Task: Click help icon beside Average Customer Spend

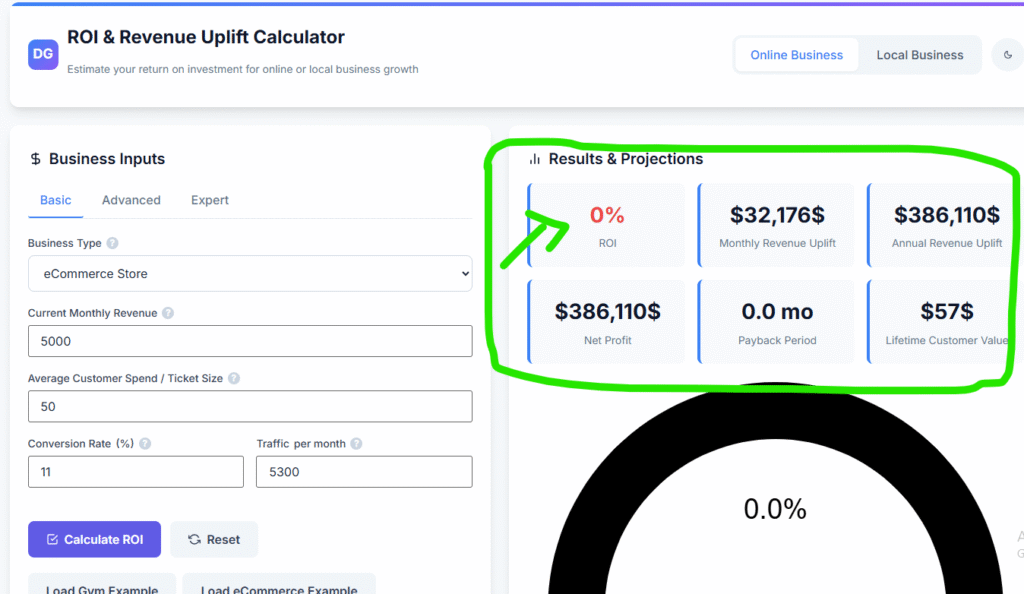Action: tap(234, 379)
